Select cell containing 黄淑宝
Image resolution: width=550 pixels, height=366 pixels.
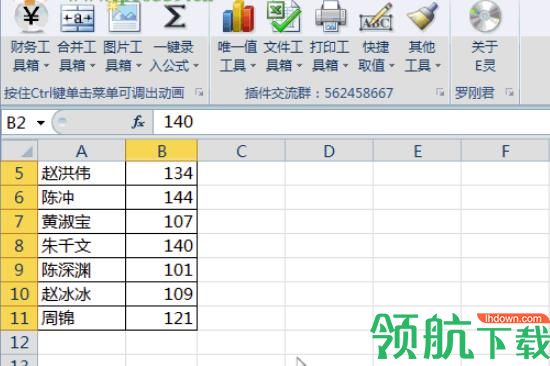[81, 222]
